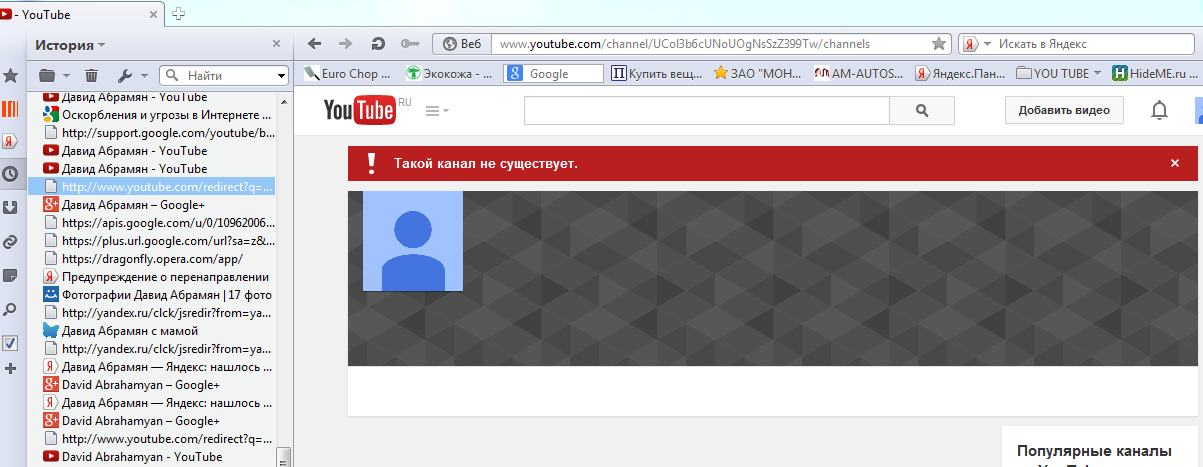This screenshot has height=467, width=1203.
Task: Open the password key wand
Action: coord(409,44)
